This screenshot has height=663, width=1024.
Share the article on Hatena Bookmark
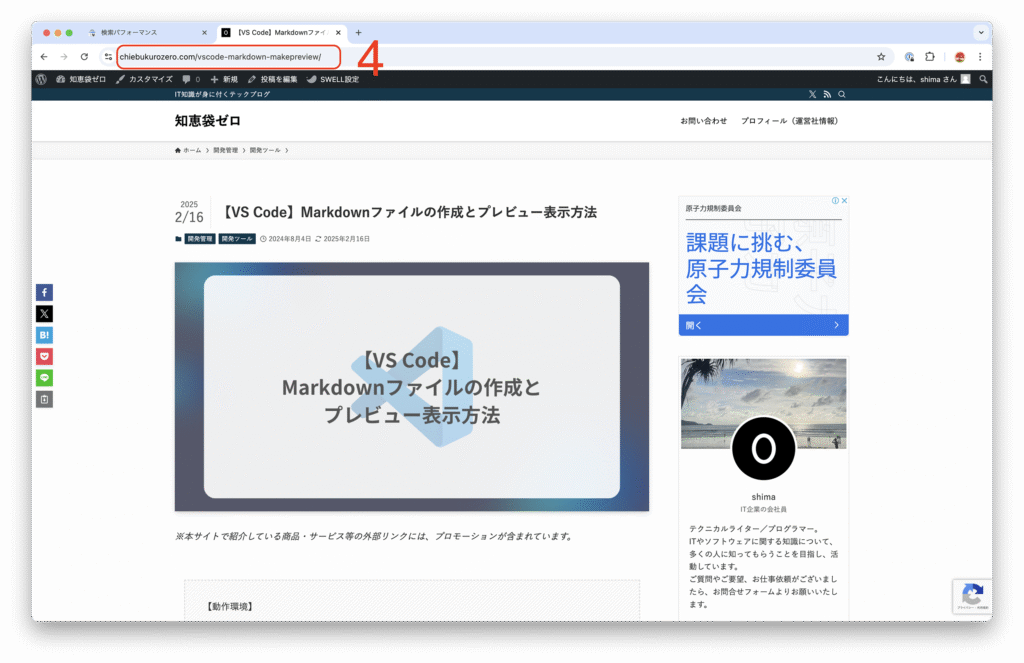coord(44,335)
